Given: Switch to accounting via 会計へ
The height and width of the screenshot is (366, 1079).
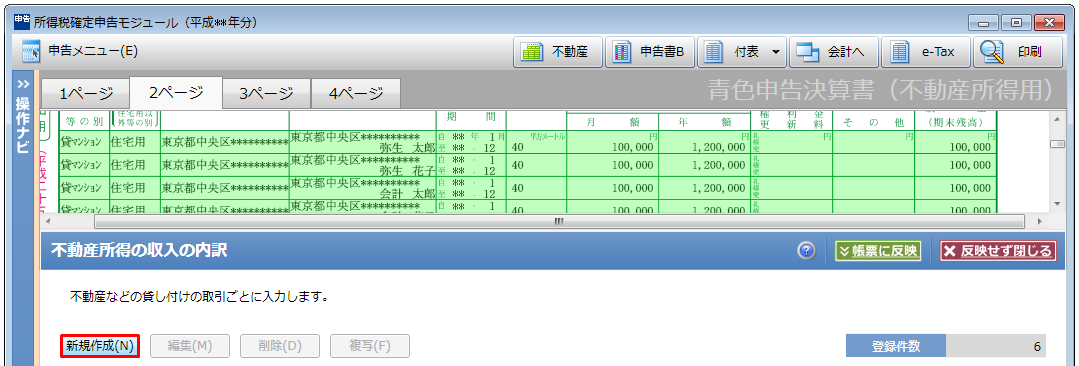Looking at the screenshot, I should point(834,52).
